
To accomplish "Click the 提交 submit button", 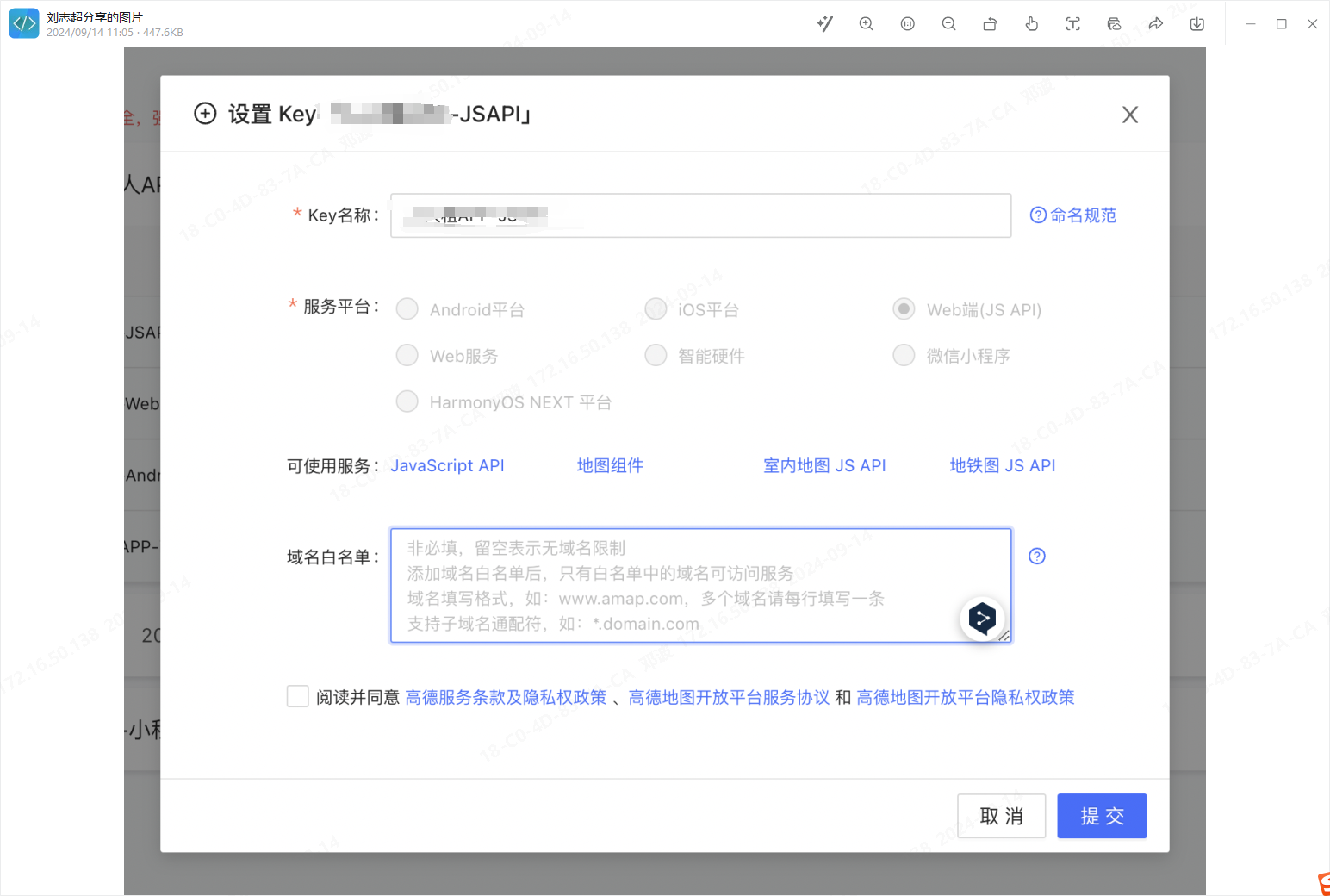I will pos(1102,816).
